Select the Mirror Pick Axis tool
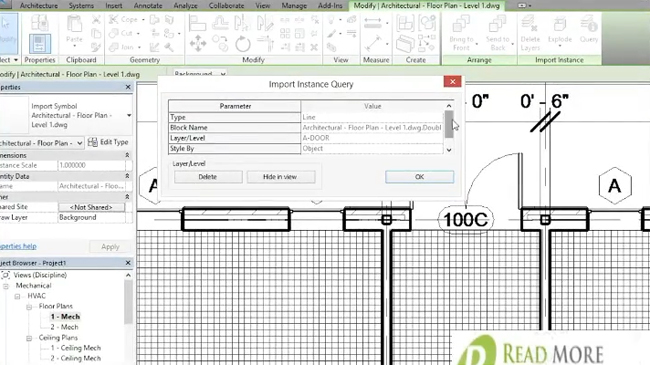The image size is (650, 365). coord(242,22)
